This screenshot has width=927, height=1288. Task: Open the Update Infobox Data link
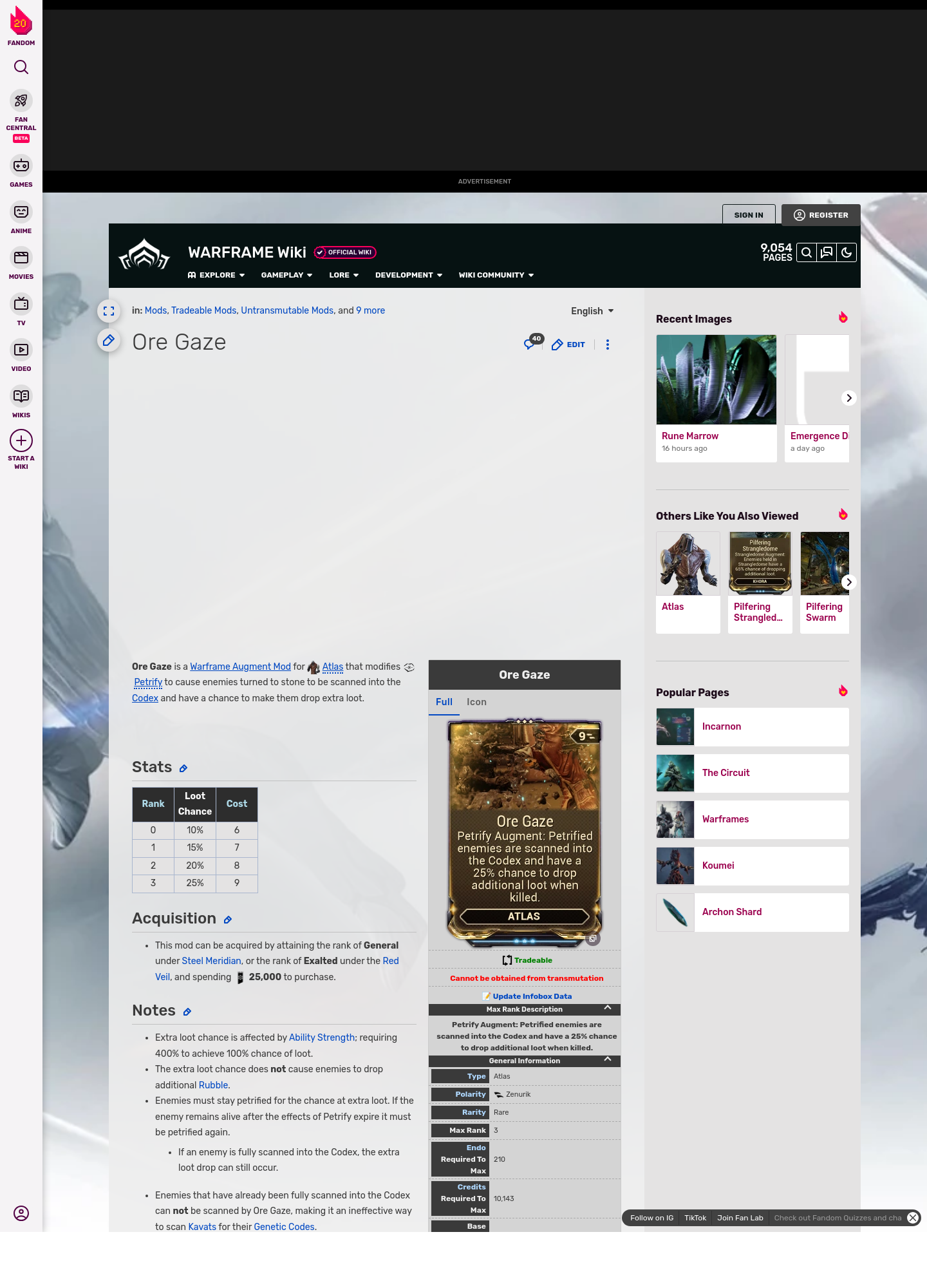pyautogui.click(x=532, y=996)
